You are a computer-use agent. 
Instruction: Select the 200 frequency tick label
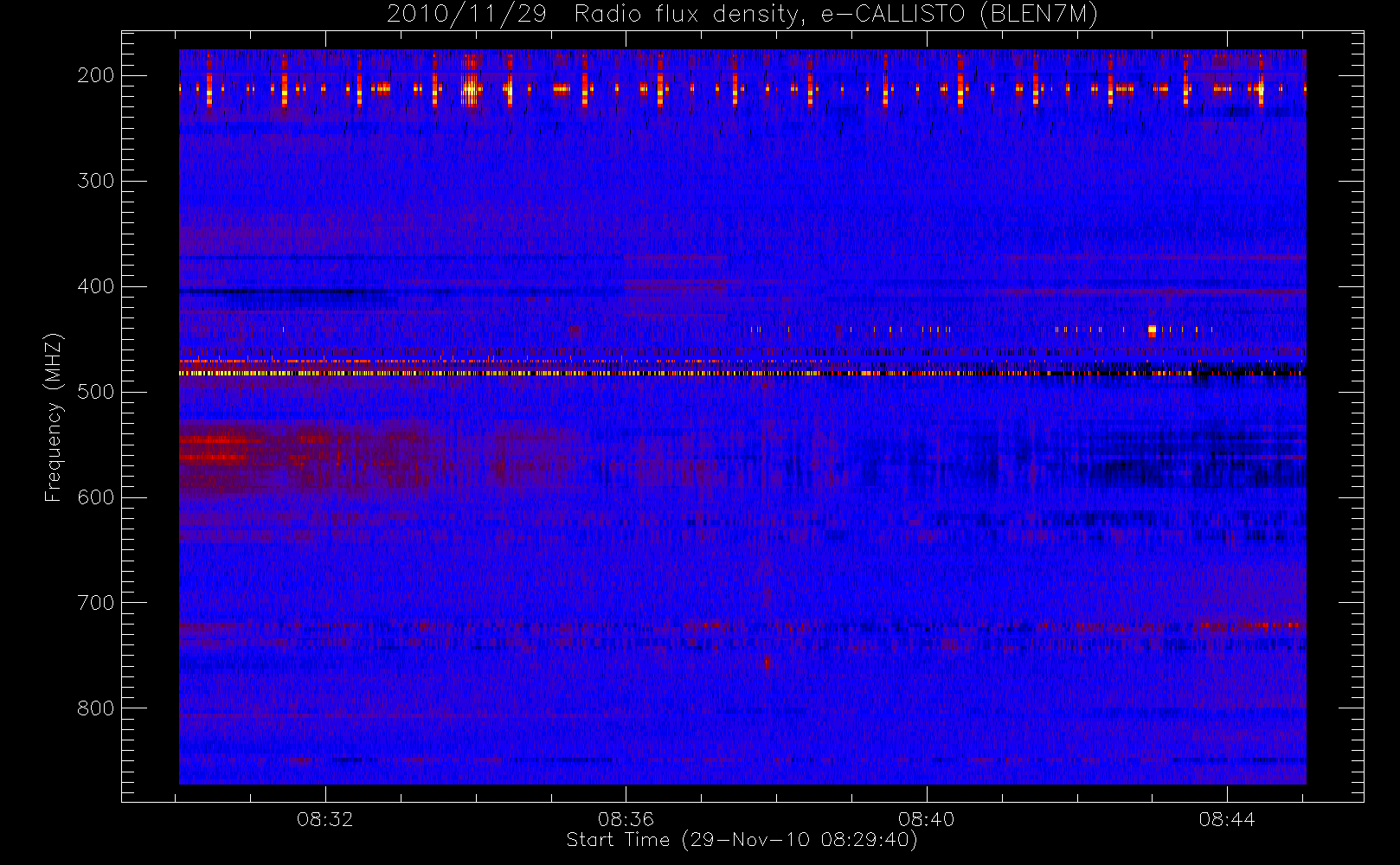click(x=95, y=75)
